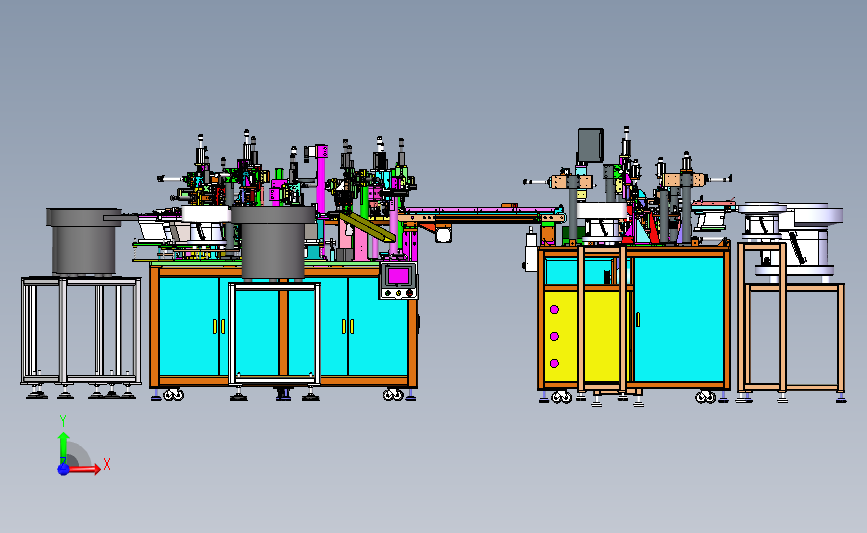Select the olive inclined chute on left machine
This screenshot has width=867, height=533.
pos(368,227)
